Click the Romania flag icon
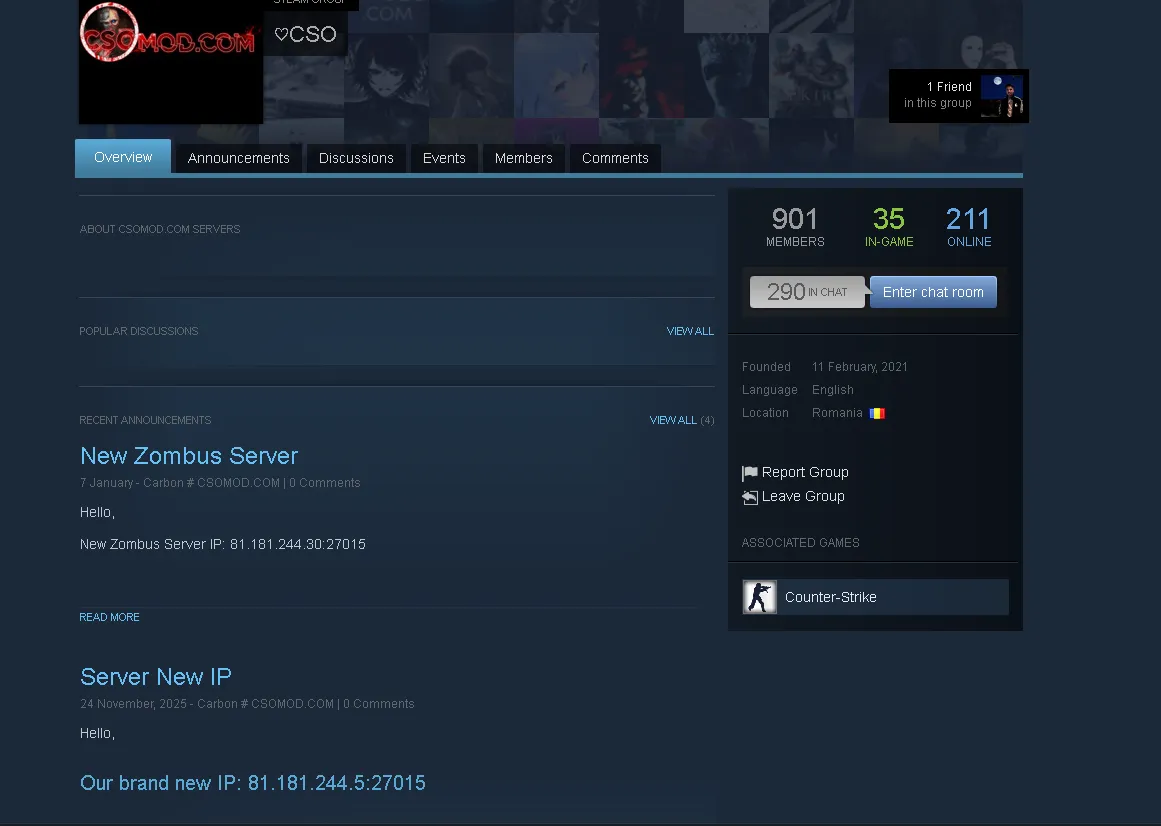The height and width of the screenshot is (826, 1161). pyautogui.click(x=877, y=414)
